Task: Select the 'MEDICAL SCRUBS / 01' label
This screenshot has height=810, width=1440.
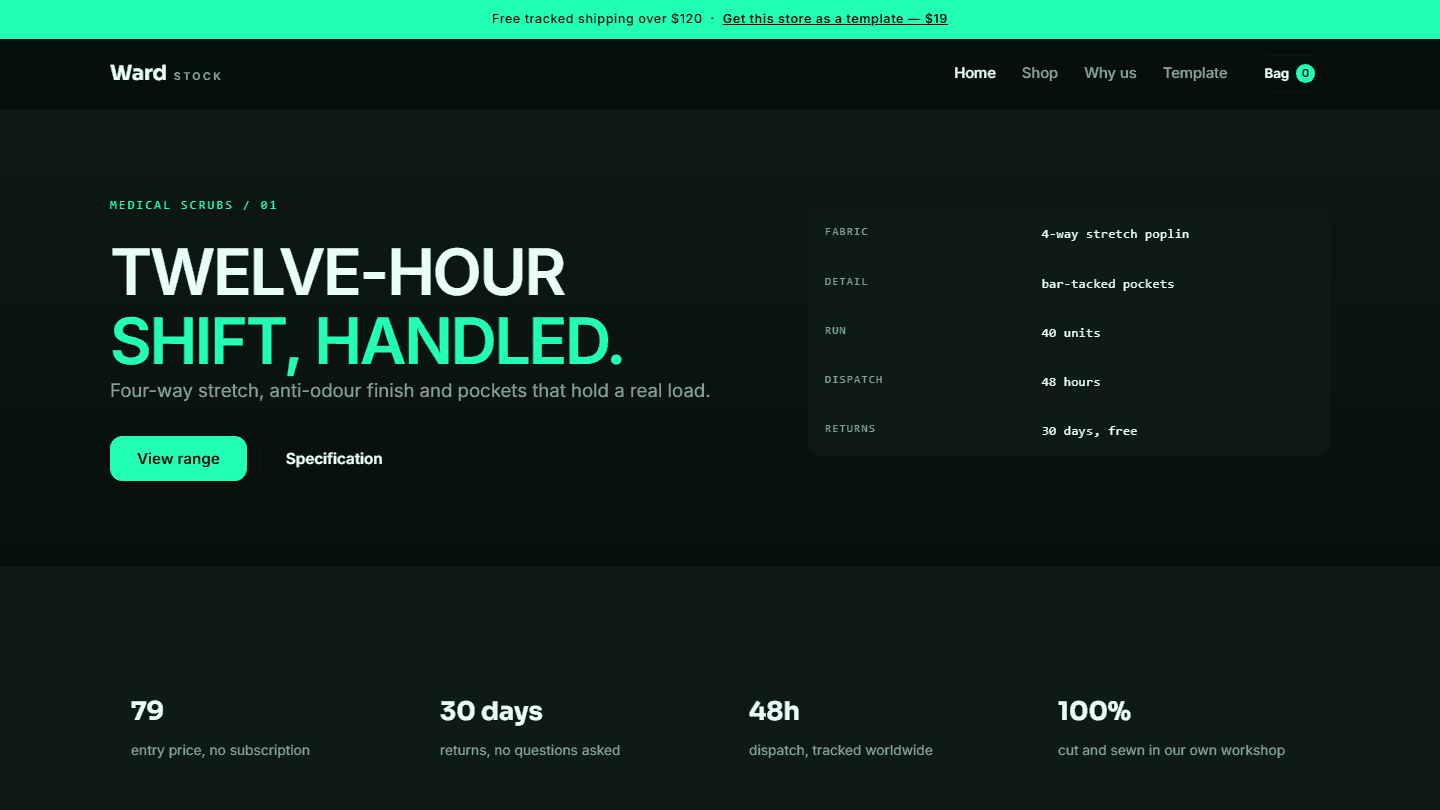Action: (x=193, y=205)
